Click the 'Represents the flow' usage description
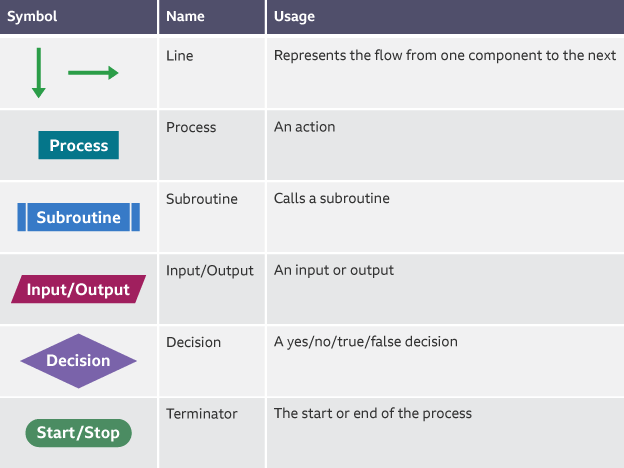This screenshot has height=468, width=624. click(x=444, y=56)
